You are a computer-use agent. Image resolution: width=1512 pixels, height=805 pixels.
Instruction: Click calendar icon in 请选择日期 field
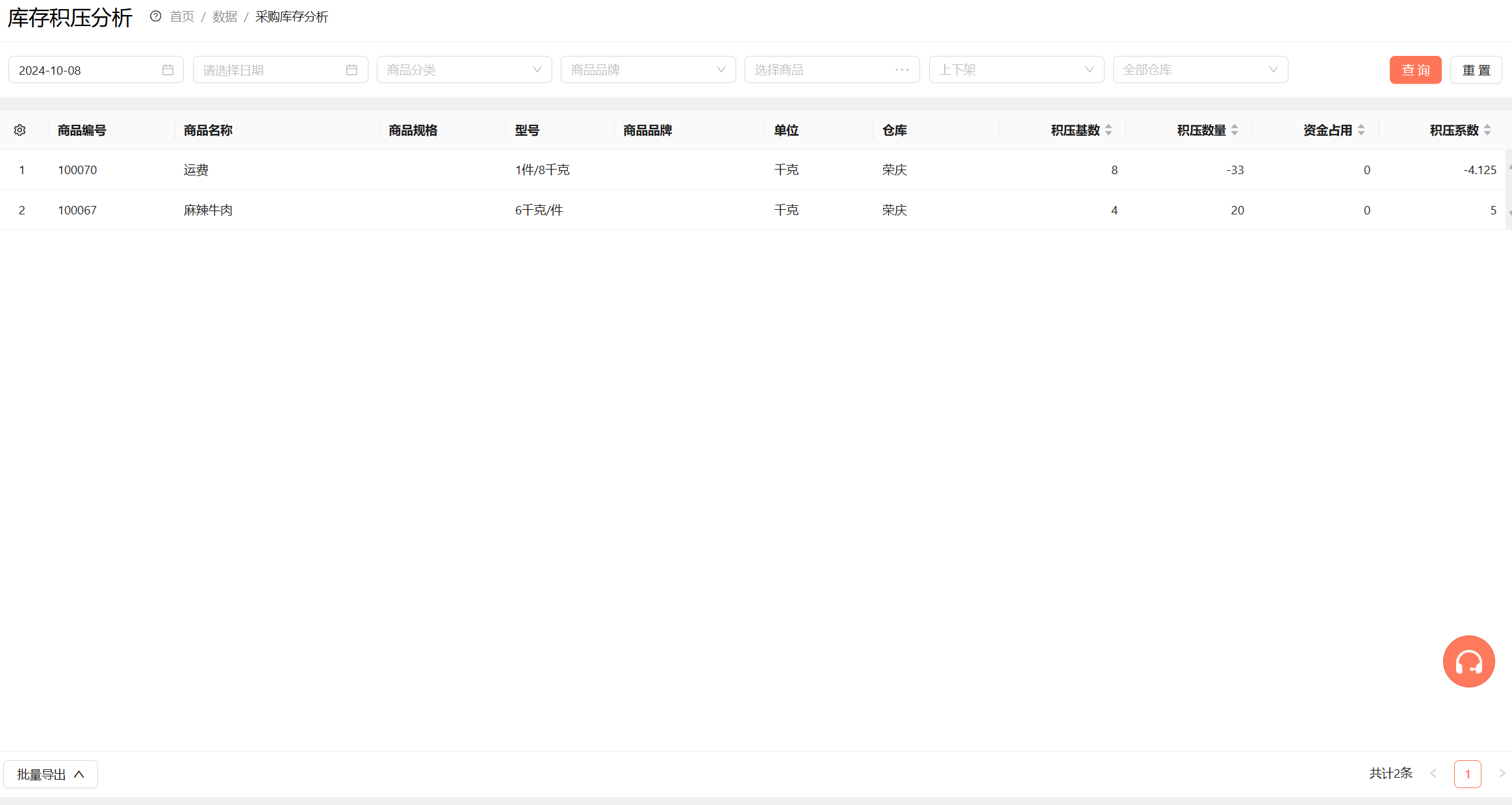pyautogui.click(x=352, y=70)
